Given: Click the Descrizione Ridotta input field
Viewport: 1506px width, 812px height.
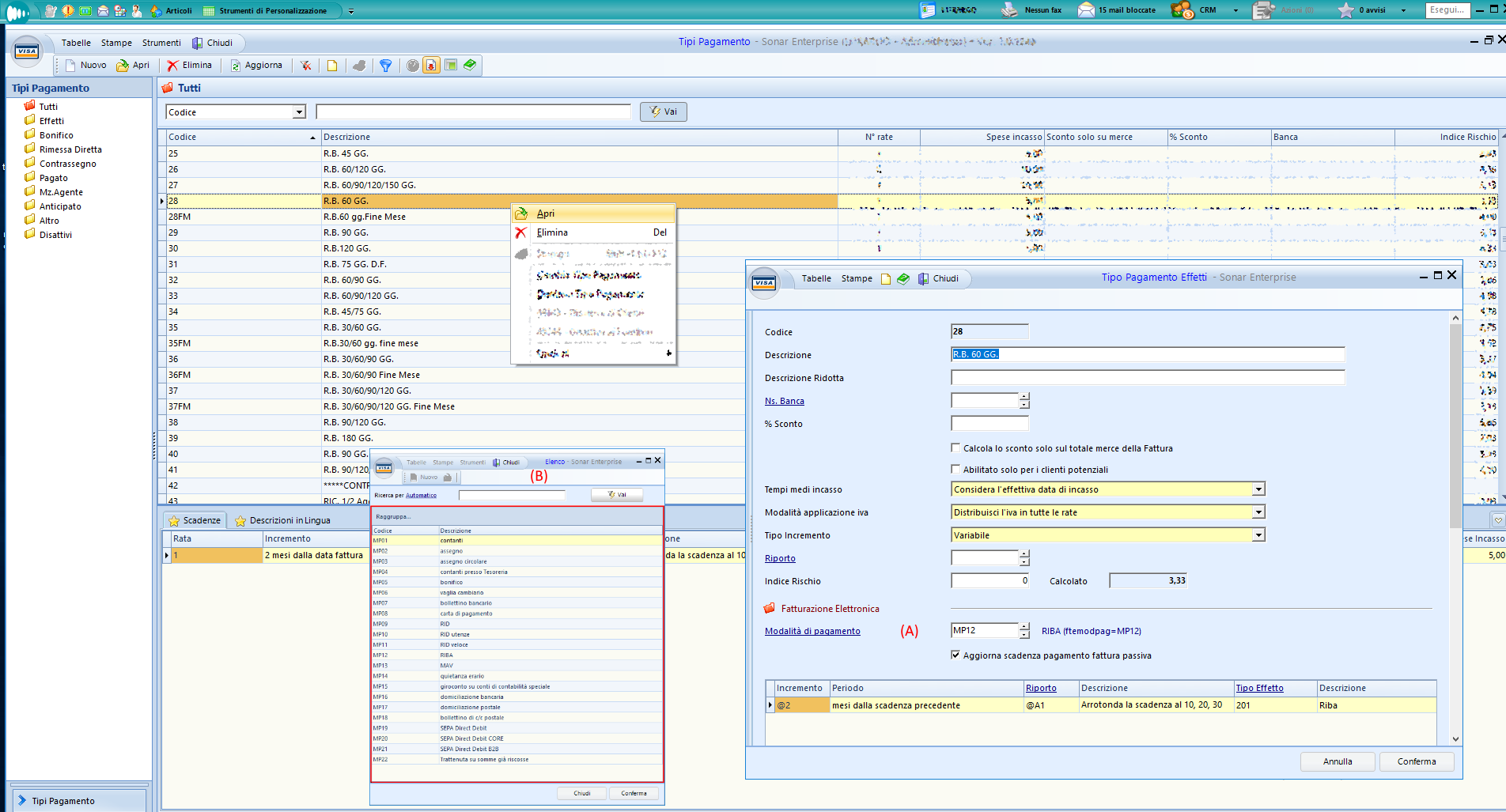Looking at the screenshot, I should [1147, 378].
